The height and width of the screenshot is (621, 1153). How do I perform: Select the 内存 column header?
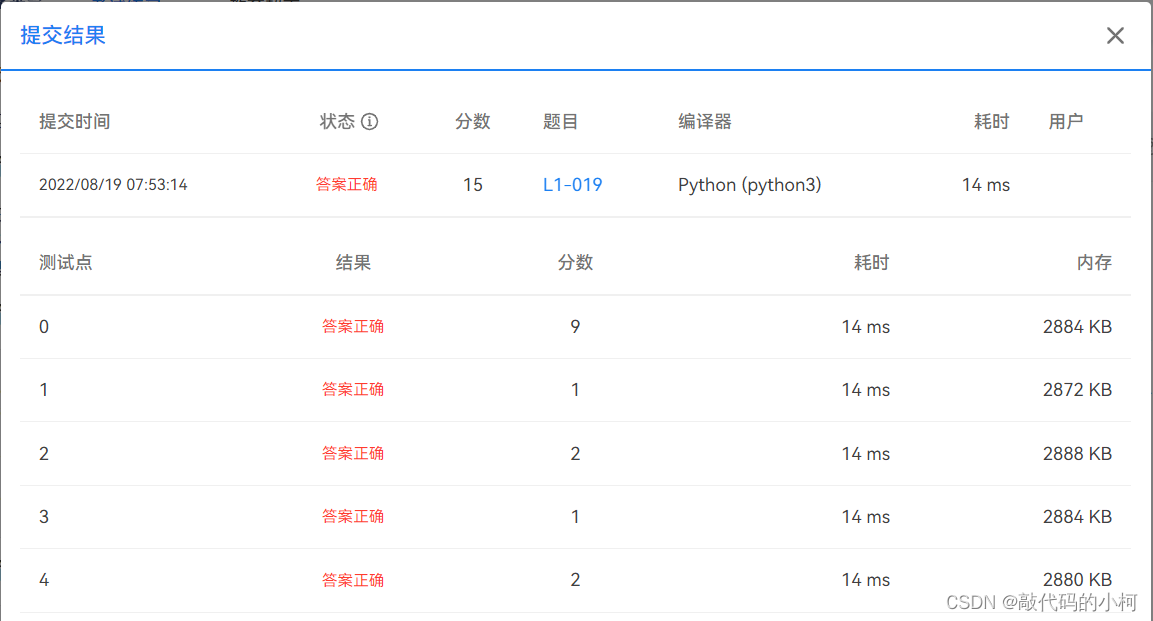click(1094, 262)
